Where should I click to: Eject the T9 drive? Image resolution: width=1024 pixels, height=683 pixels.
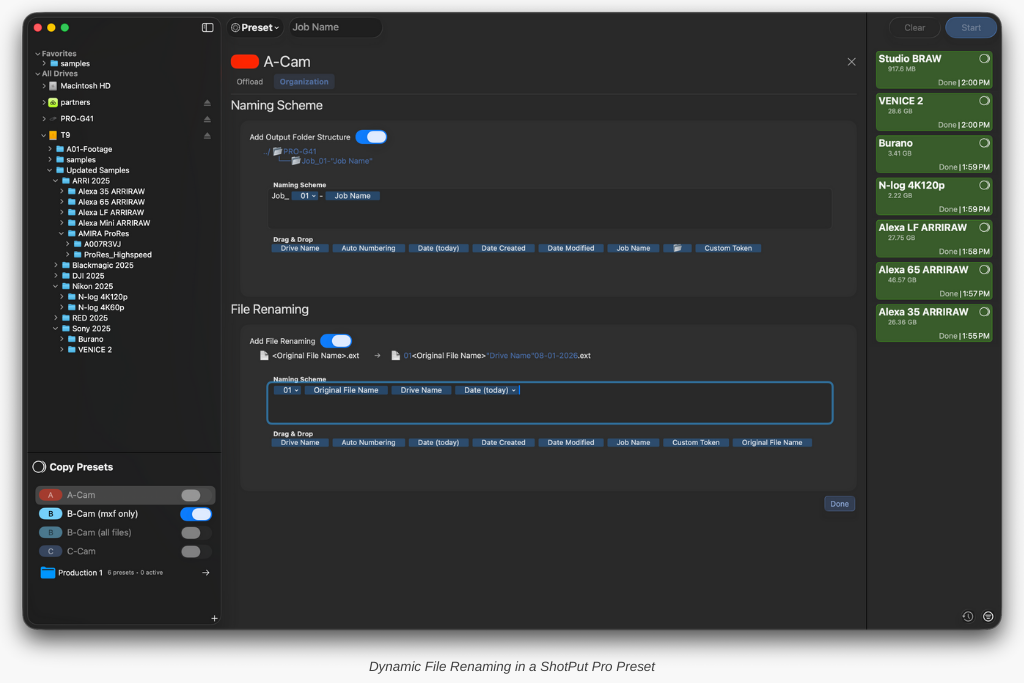pos(207,135)
